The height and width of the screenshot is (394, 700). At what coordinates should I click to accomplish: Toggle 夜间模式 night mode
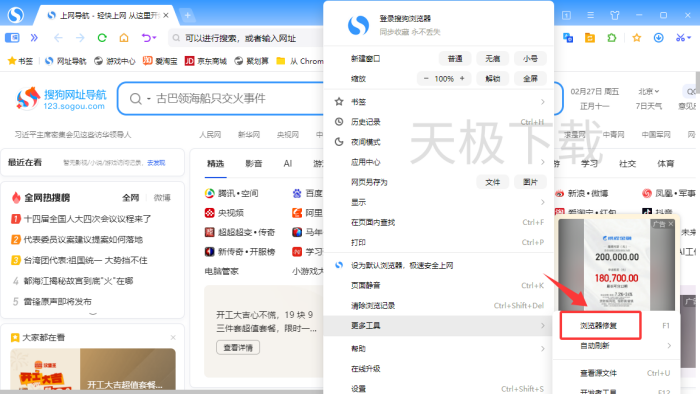[x=439, y=142]
